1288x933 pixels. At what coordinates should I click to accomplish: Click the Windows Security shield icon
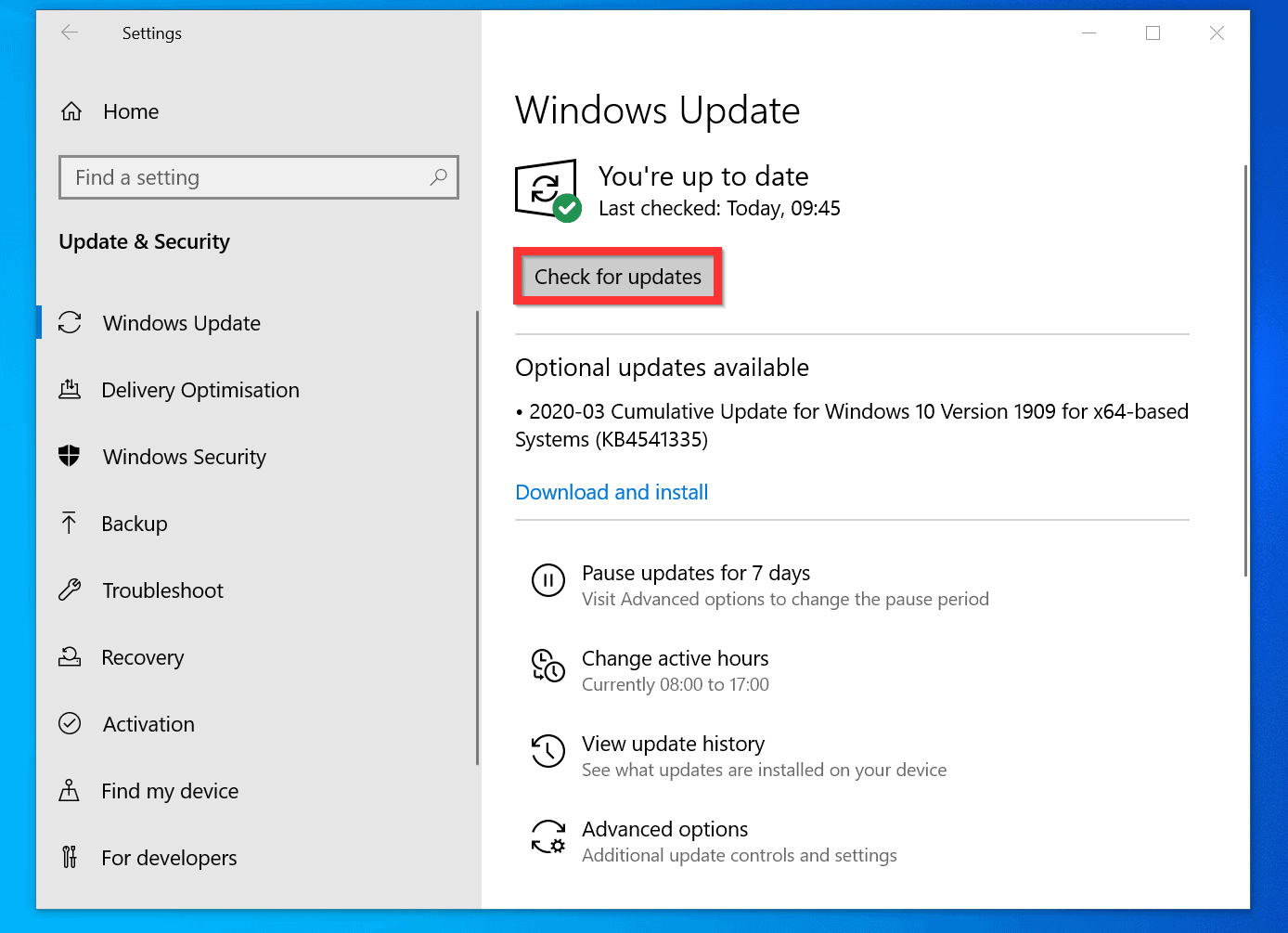pyautogui.click(x=70, y=456)
